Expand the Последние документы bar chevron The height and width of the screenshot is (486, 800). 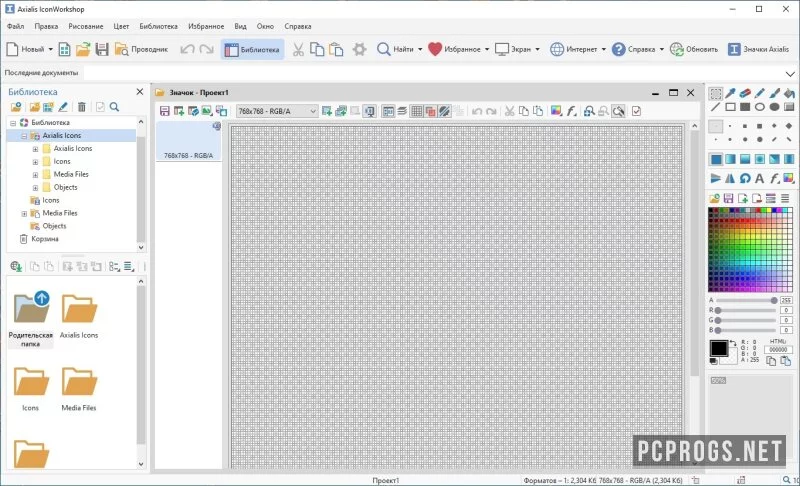(790, 74)
